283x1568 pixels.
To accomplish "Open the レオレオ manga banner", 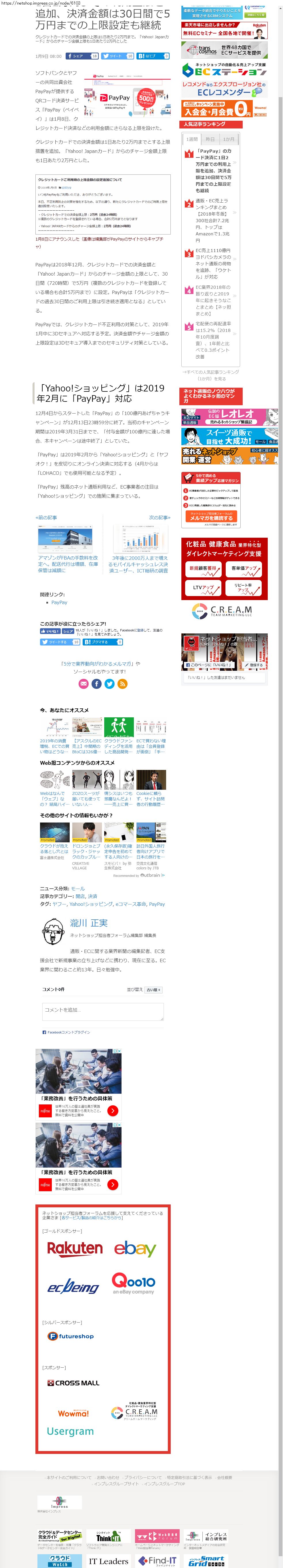I will click(x=229, y=417).
